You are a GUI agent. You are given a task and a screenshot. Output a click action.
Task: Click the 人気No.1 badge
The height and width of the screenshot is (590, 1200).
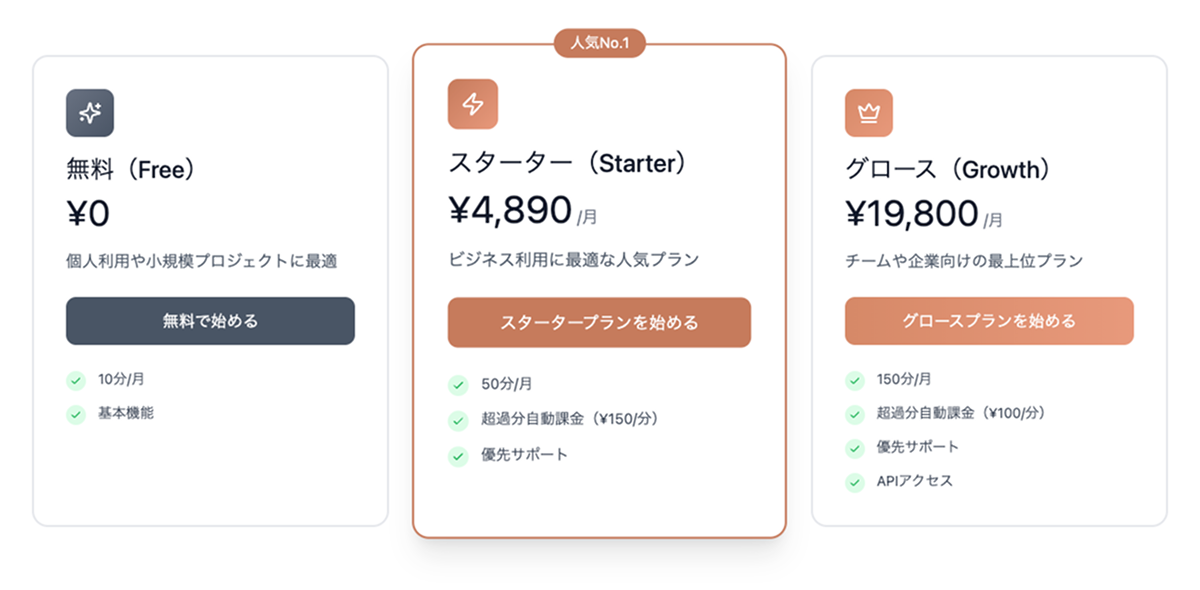(600, 43)
